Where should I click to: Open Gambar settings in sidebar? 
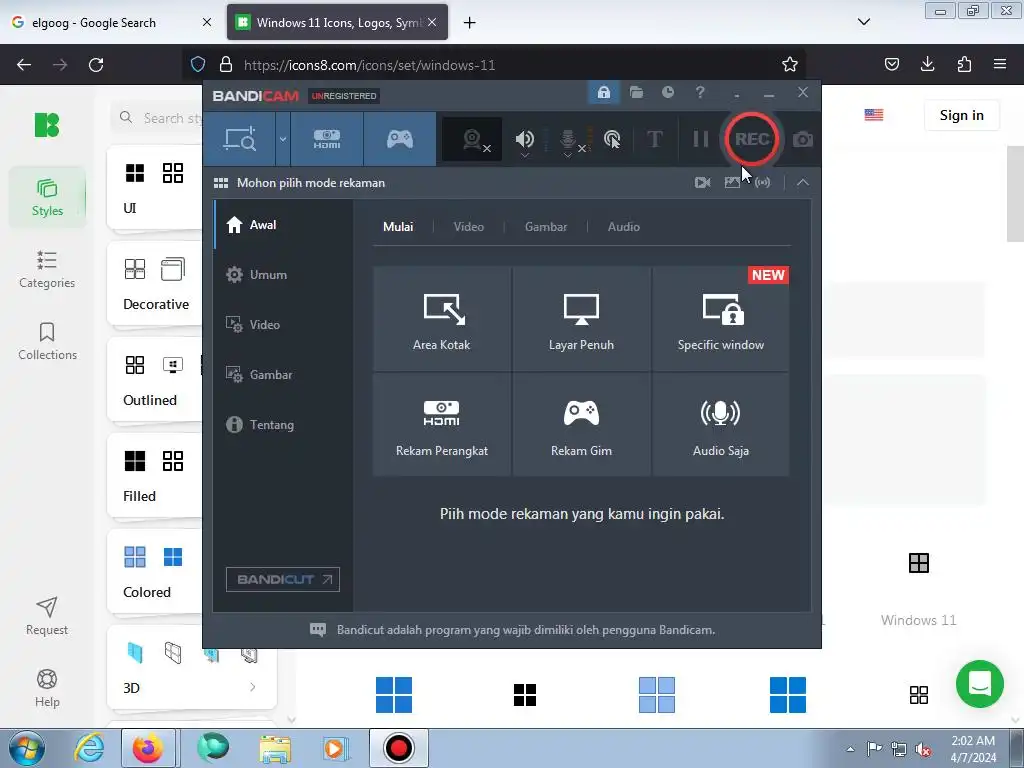coord(283,375)
